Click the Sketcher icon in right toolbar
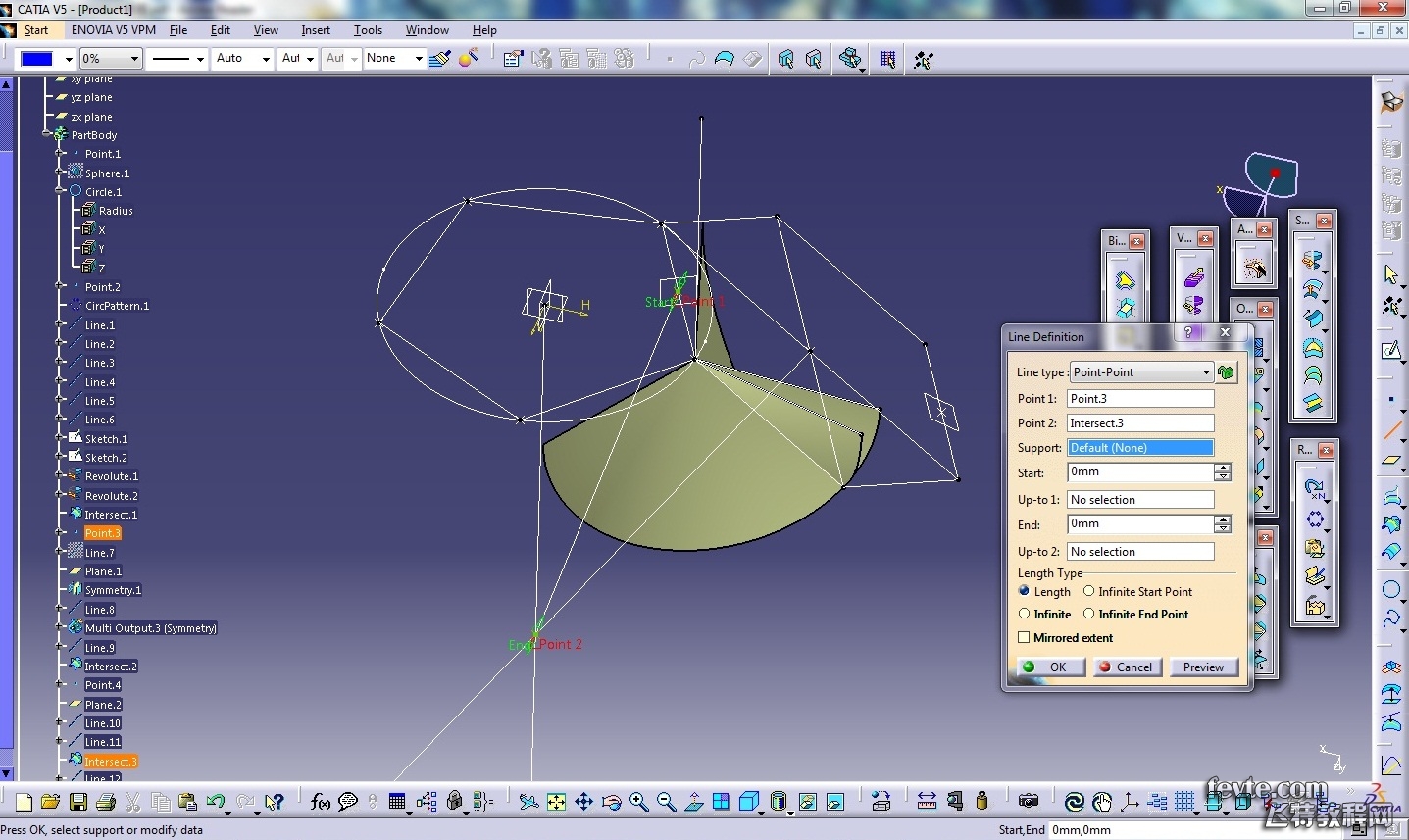 [x=1391, y=350]
